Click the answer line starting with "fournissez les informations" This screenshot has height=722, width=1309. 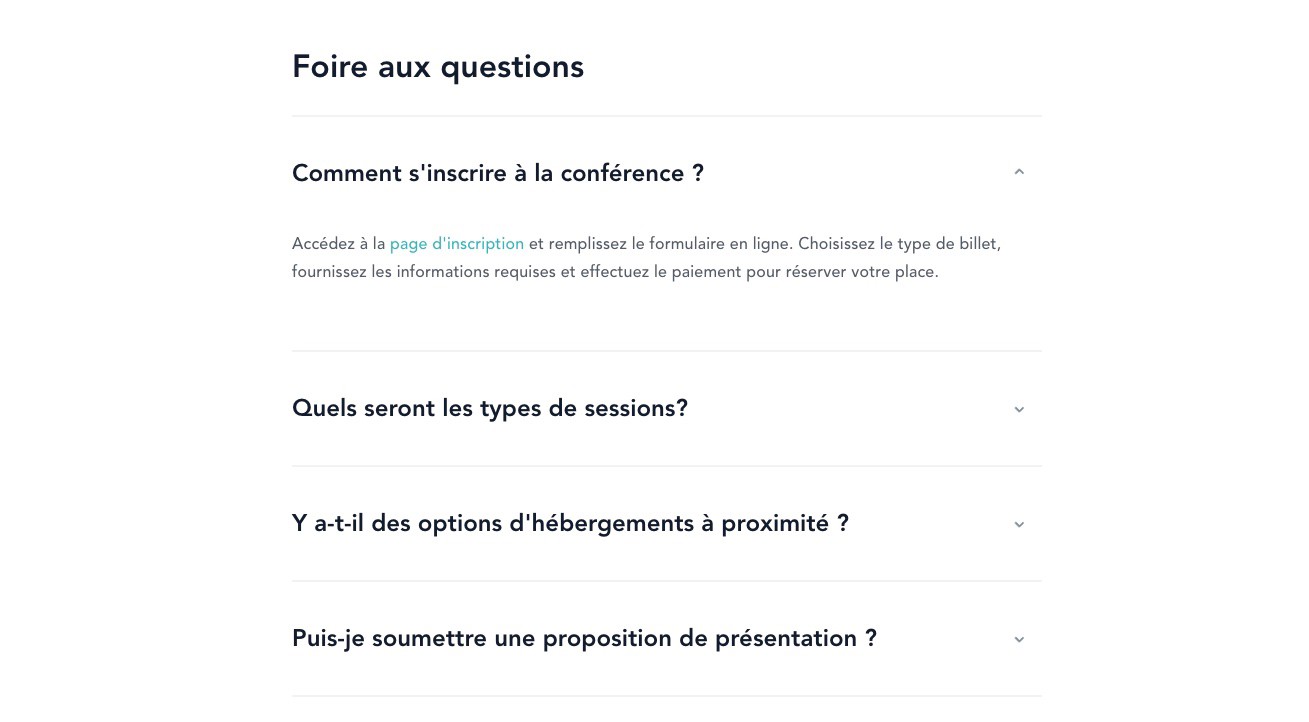(x=614, y=272)
